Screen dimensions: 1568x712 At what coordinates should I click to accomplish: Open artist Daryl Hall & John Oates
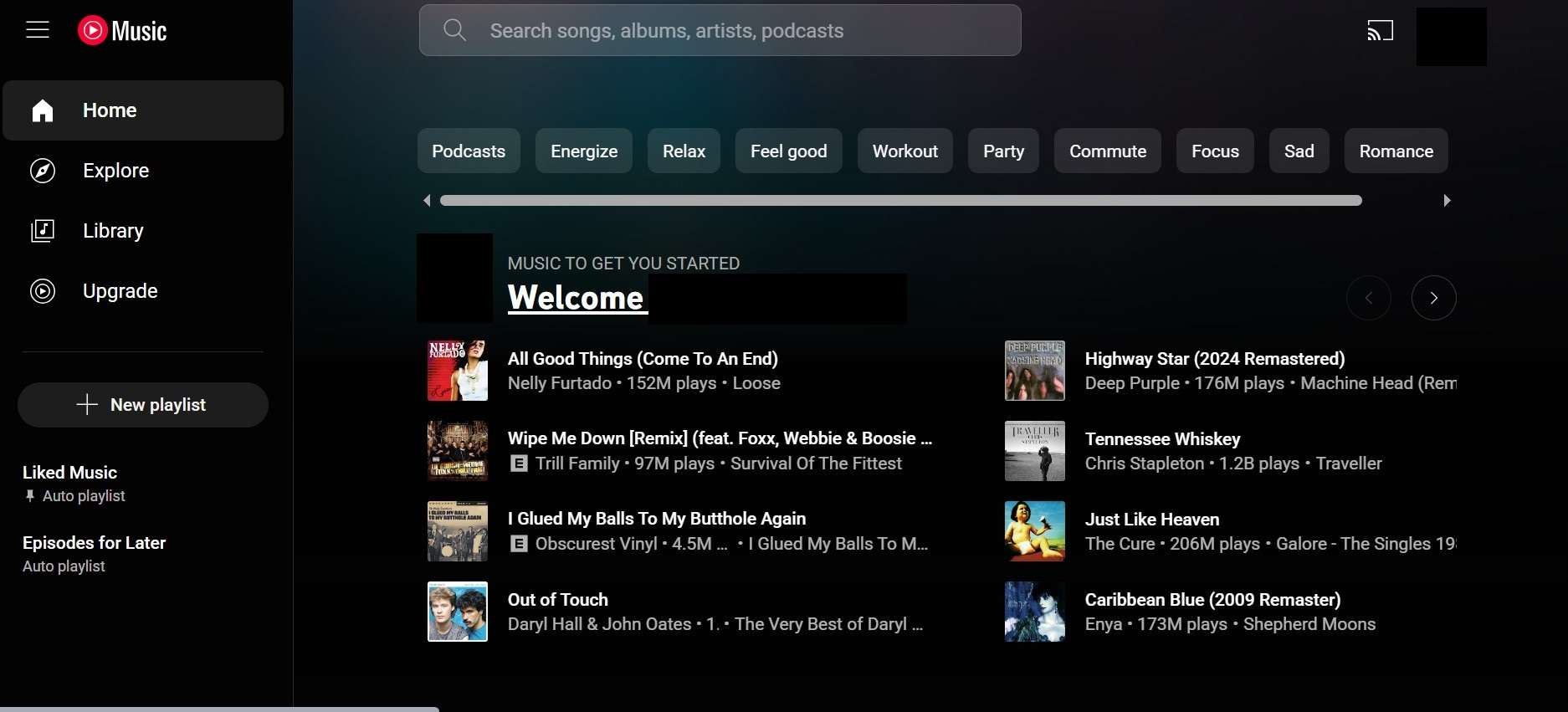click(600, 624)
